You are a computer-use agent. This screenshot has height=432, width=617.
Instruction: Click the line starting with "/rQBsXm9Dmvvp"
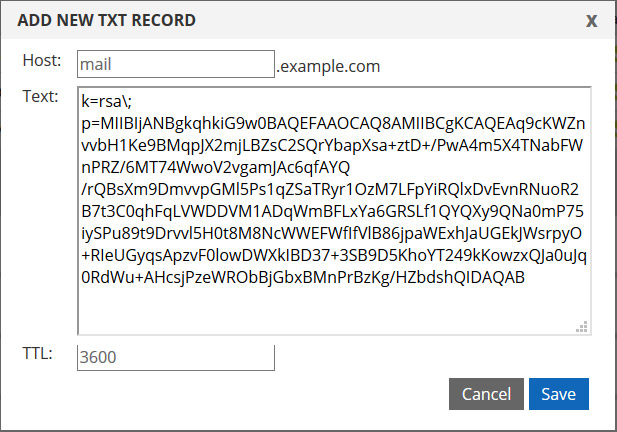(328, 189)
